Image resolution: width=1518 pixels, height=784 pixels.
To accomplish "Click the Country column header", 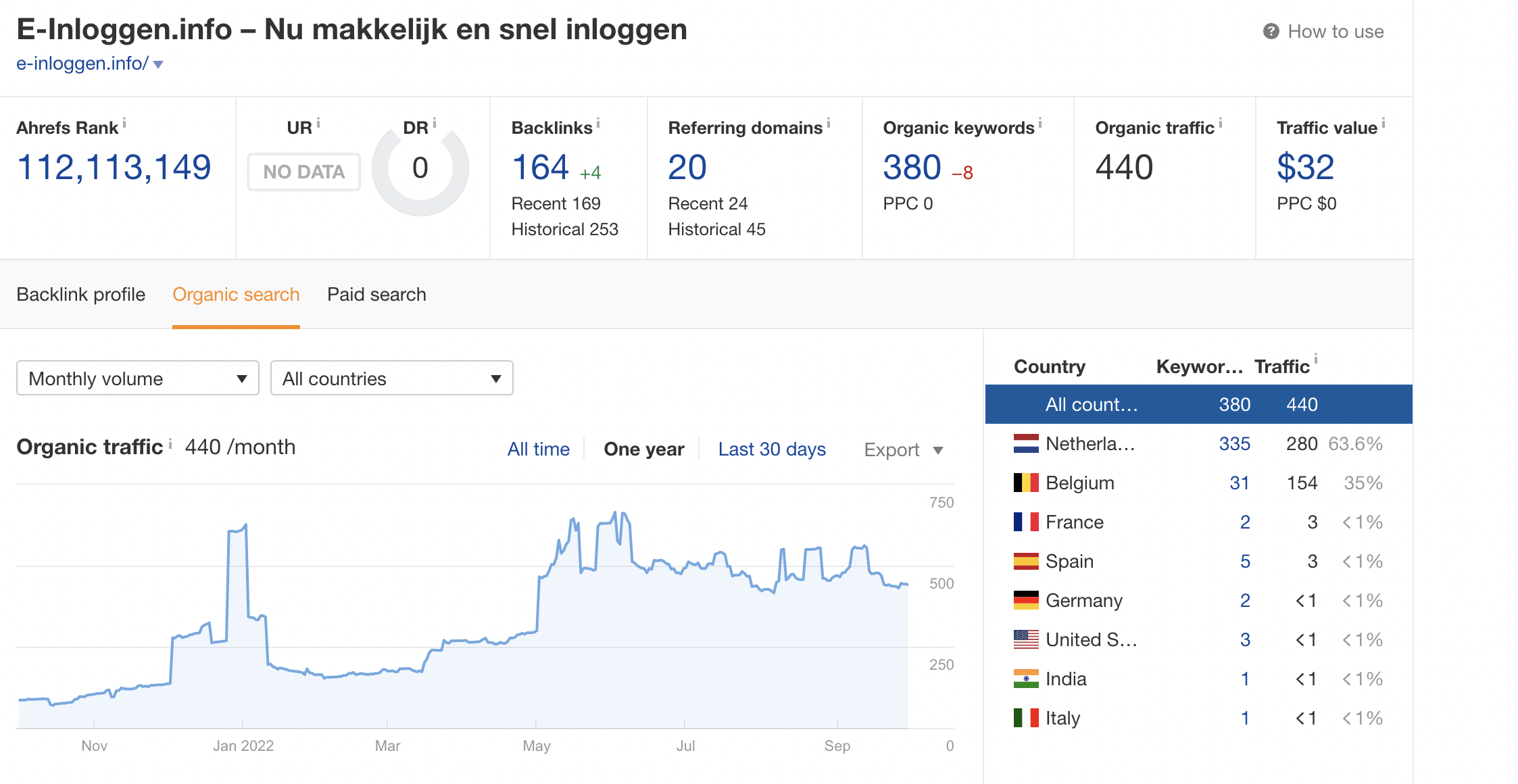I will coord(1050,366).
